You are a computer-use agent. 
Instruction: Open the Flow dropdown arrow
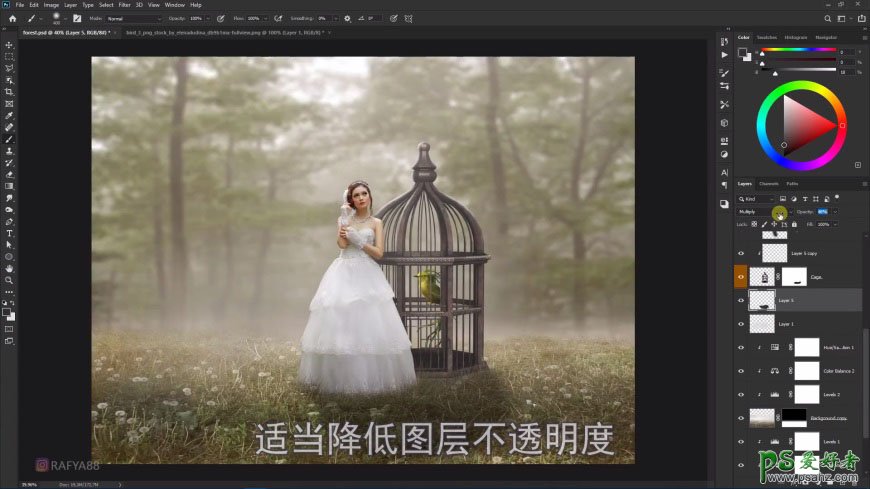266,18
